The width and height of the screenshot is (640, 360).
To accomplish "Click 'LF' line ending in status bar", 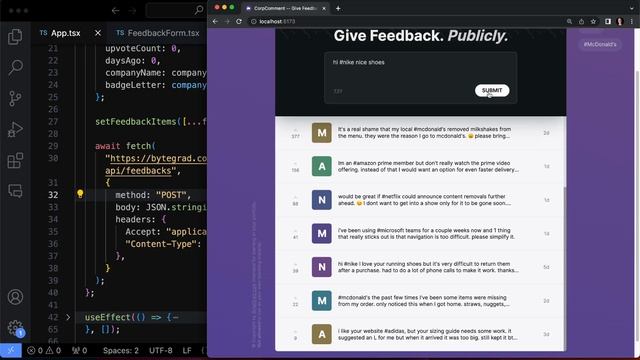I will (x=187, y=350).
